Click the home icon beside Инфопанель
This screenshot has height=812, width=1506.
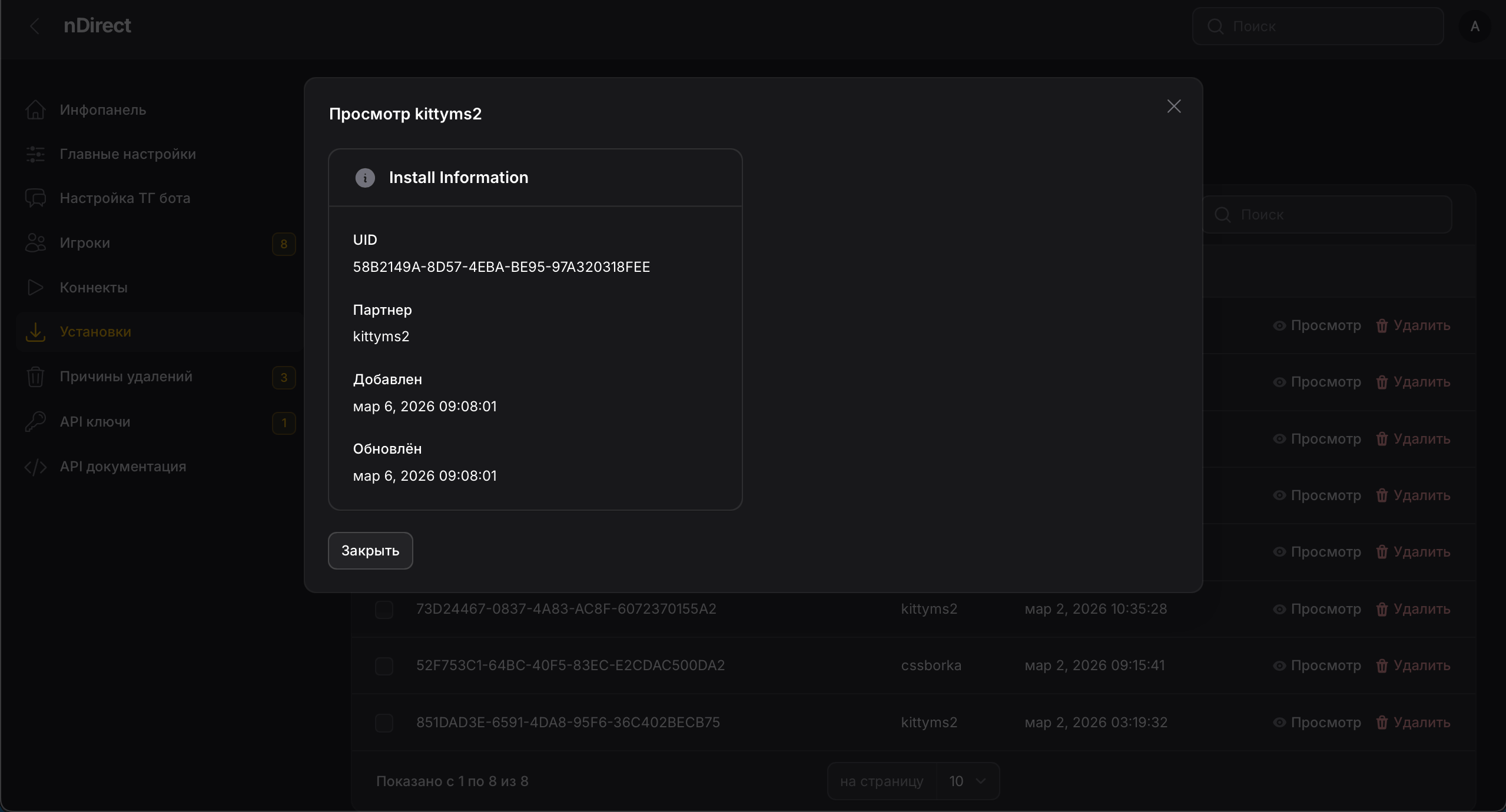pos(35,110)
